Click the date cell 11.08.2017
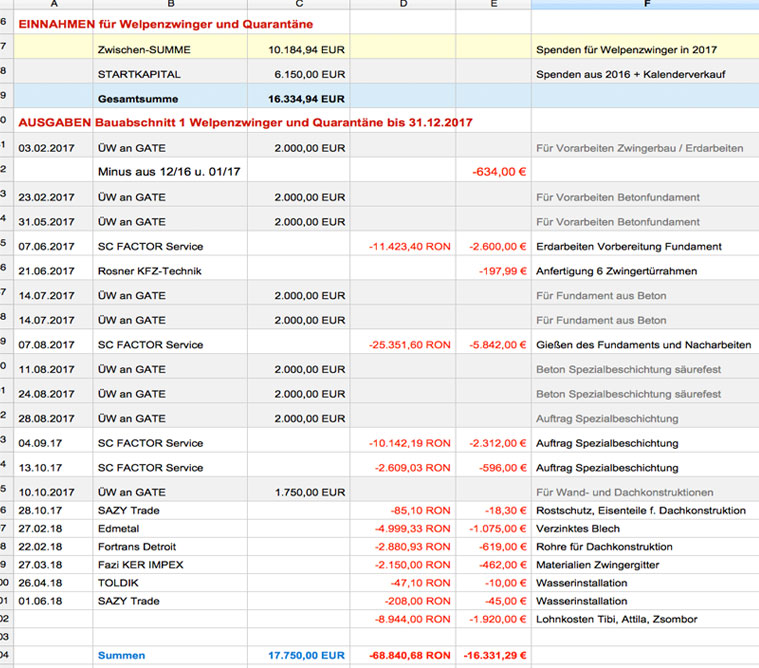The height and width of the screenshot is (668, 759). point(53,366)
